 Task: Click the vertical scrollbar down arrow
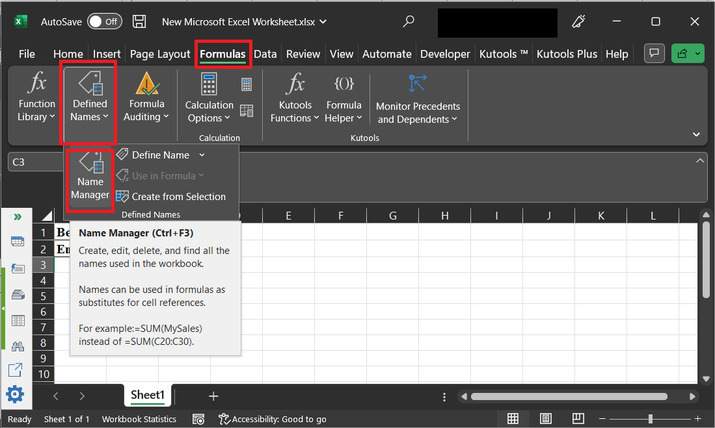tap(706, 379)
